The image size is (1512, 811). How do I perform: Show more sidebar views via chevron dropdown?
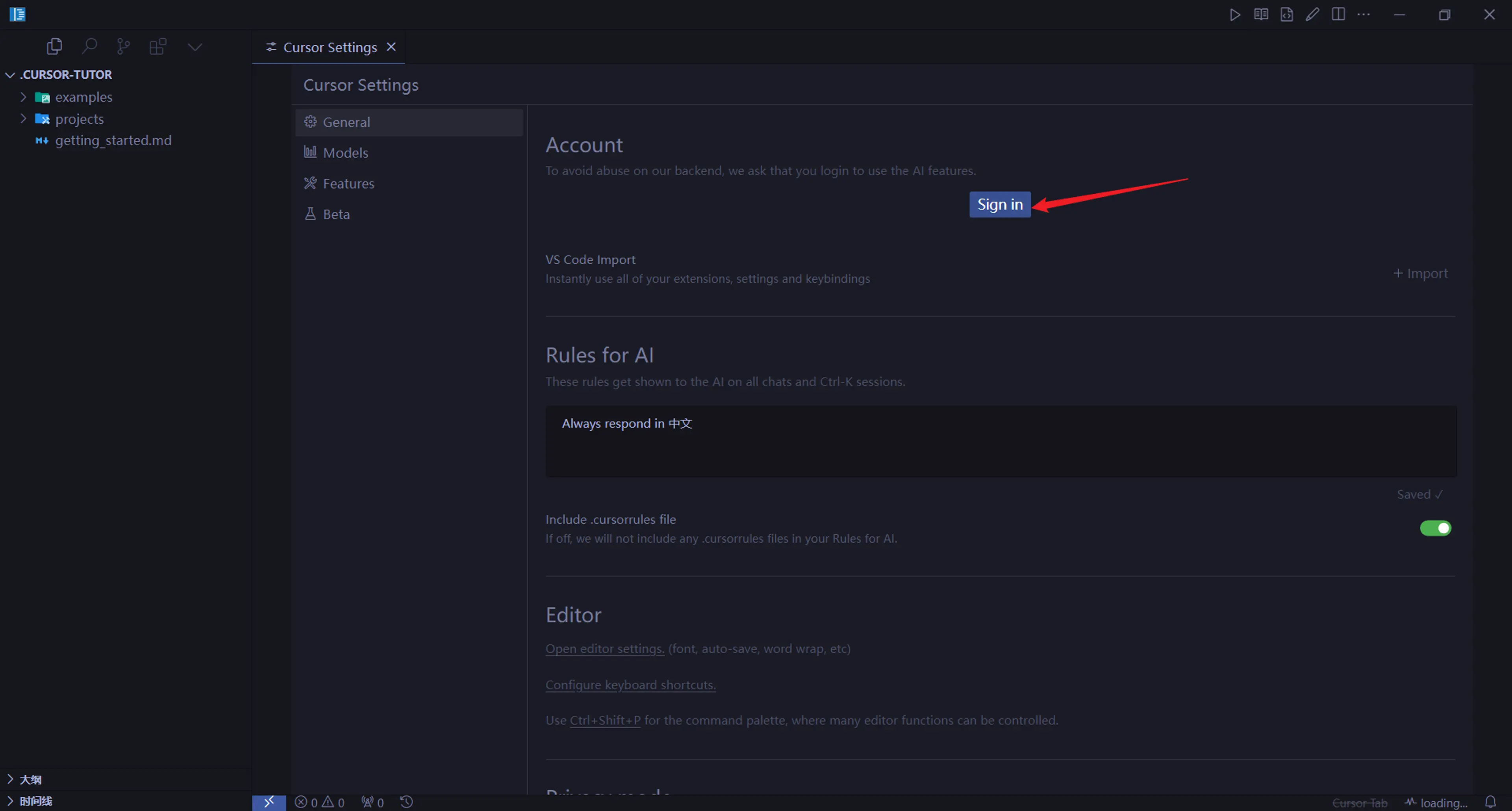point(195,47)
